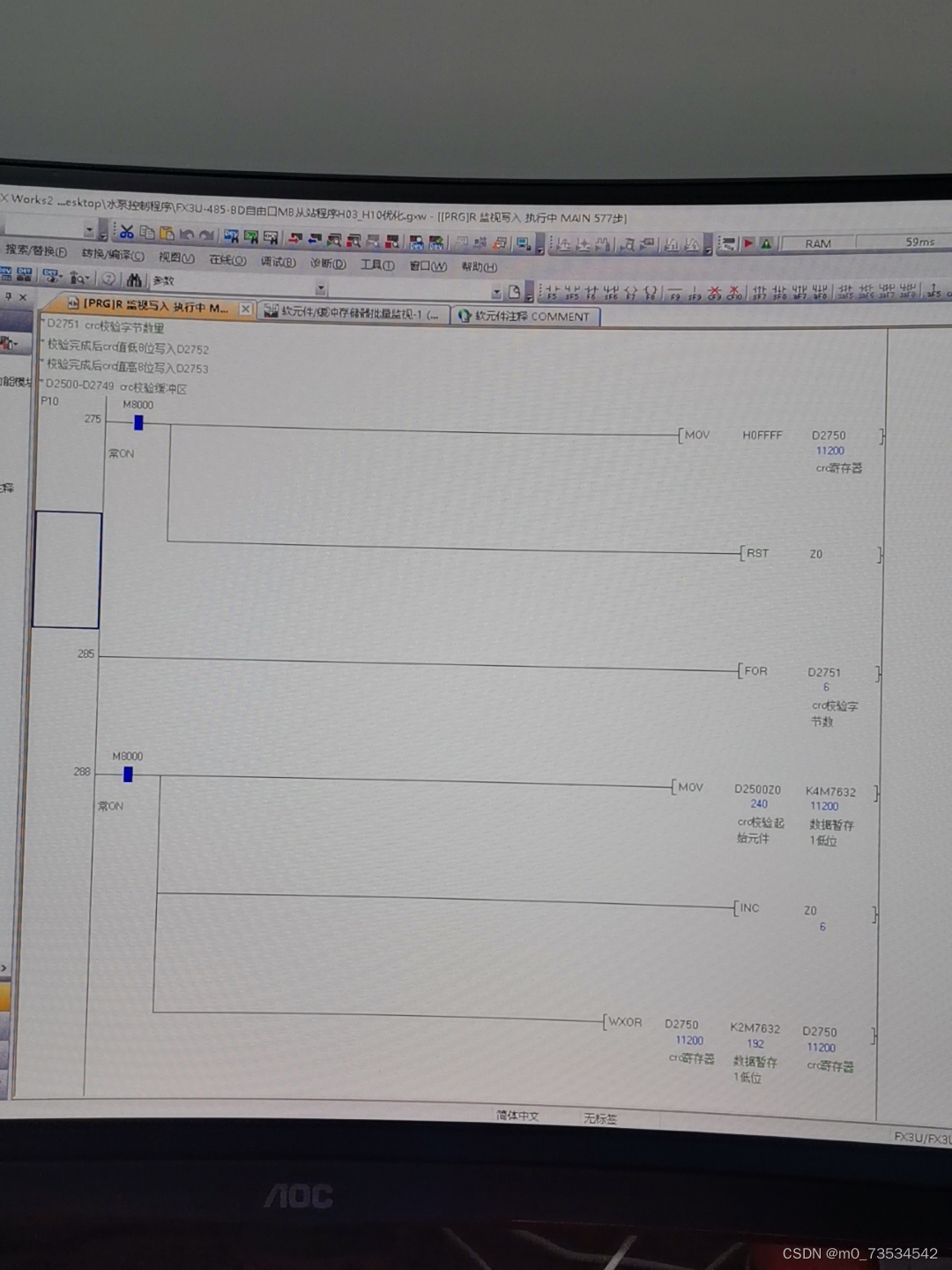
Task: Switch to 软元件/缓冲存储器批量监视 tab
Action: (353, 312)
